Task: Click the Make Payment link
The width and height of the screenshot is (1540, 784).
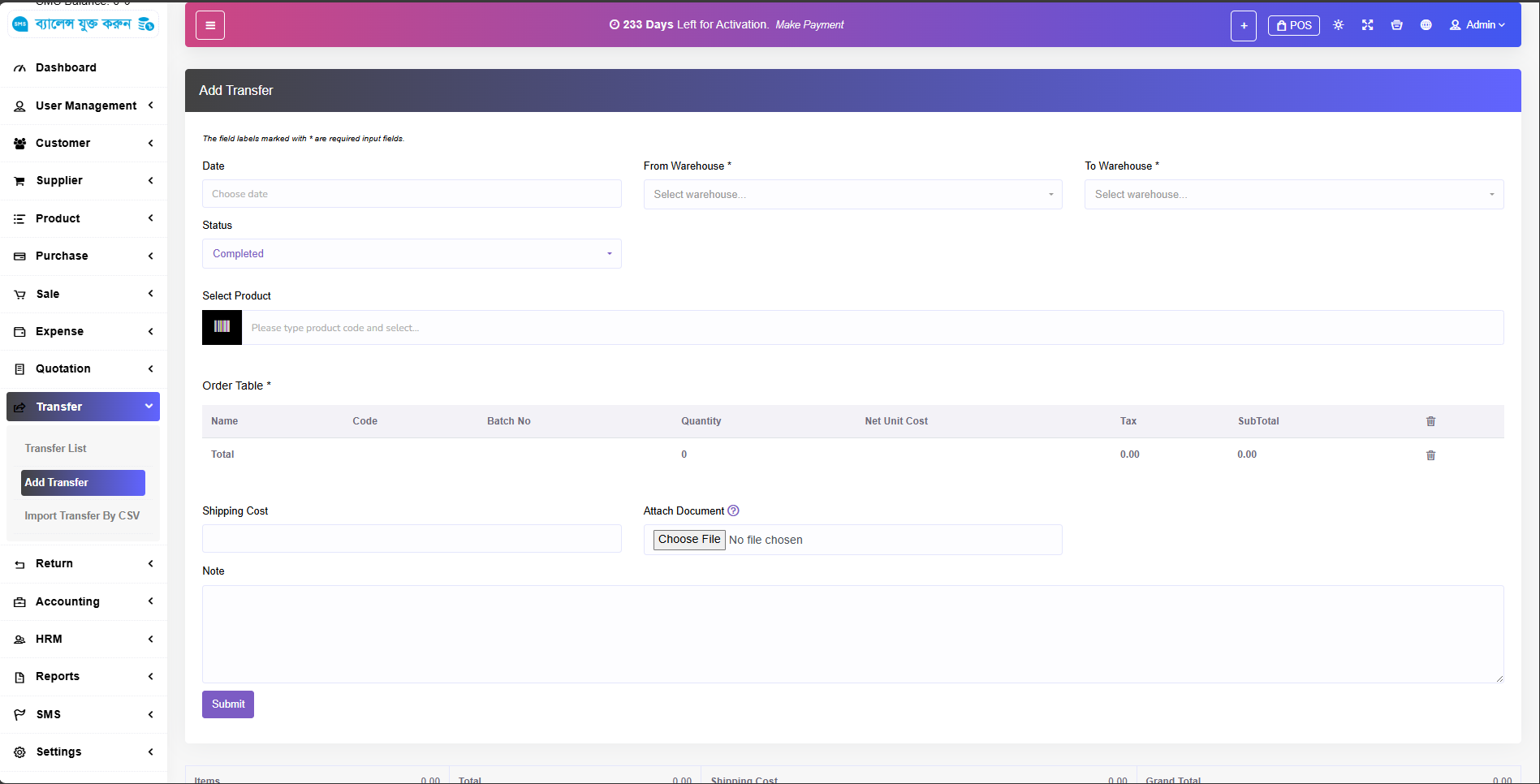Action: 809,25
